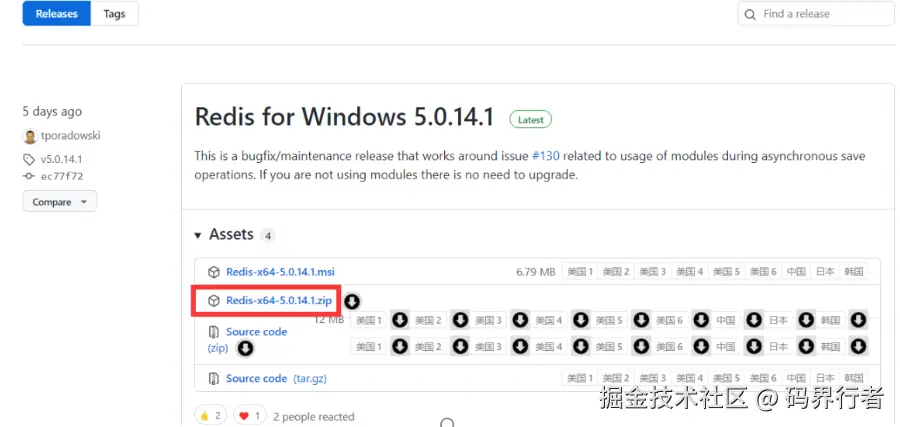This screenshot has height=427, width=900.
Task: Choose 美国 4 mirror in the tar.gz row
Action: (689, 378)
